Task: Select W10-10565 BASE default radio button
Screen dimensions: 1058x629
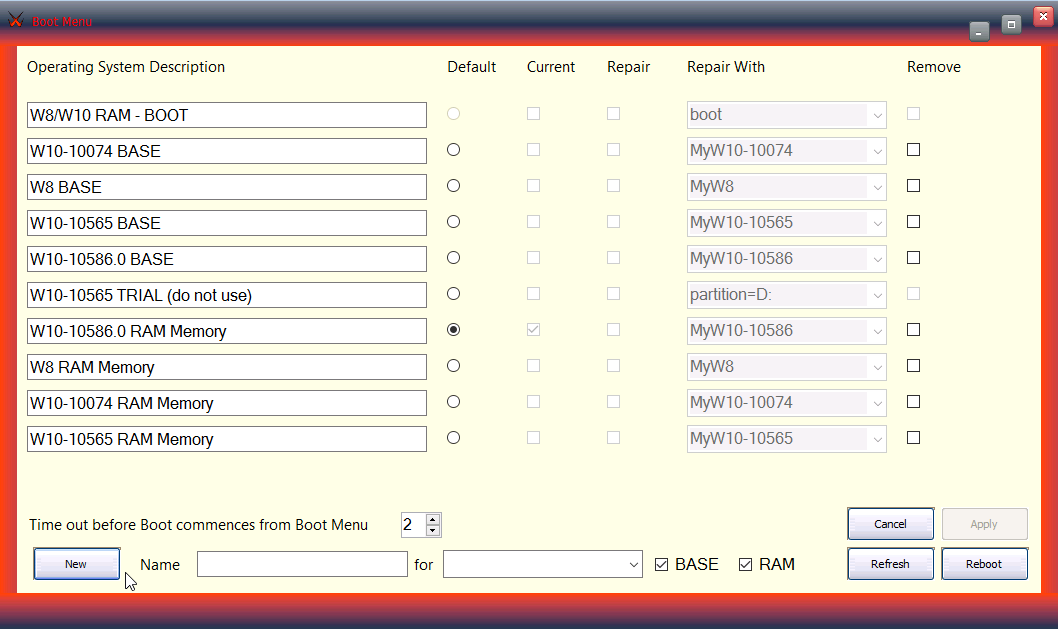Action: coord(453,221)
